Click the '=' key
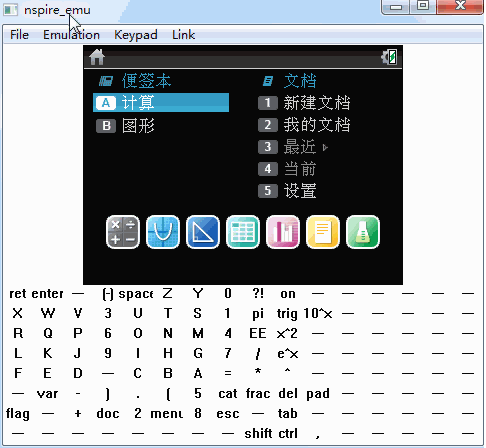Screen dimensions: 486x448 [228, 373]
